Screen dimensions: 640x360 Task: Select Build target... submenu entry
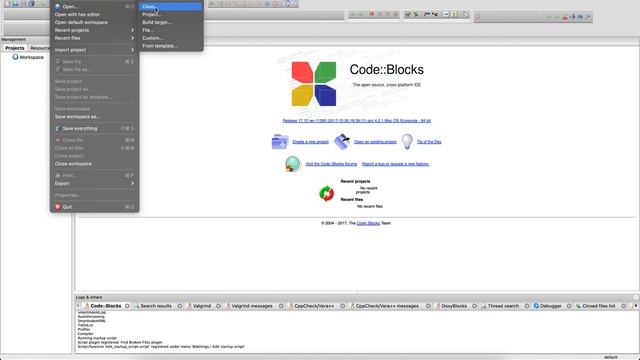(171, 22)
